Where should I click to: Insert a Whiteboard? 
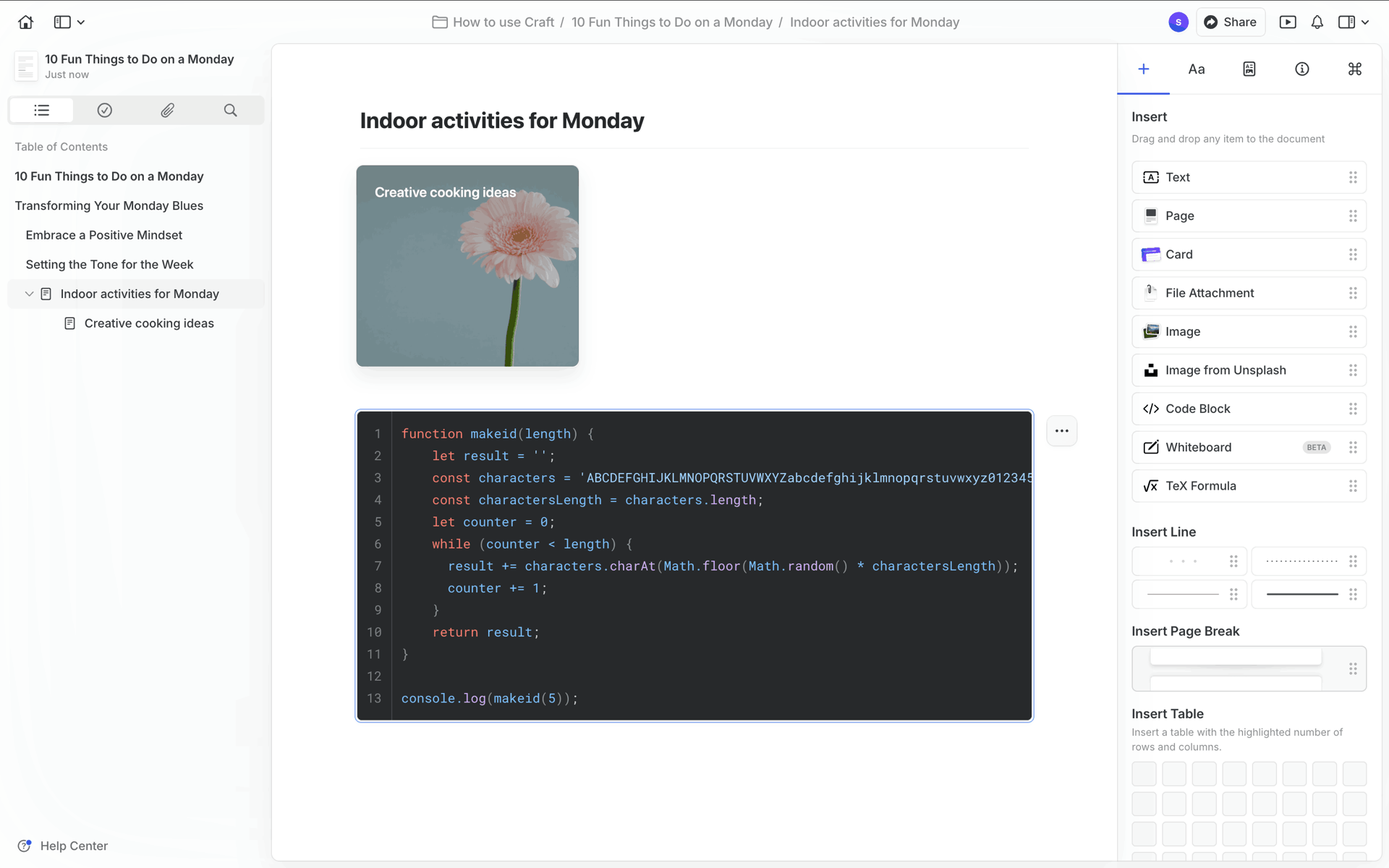(1249, 447)
